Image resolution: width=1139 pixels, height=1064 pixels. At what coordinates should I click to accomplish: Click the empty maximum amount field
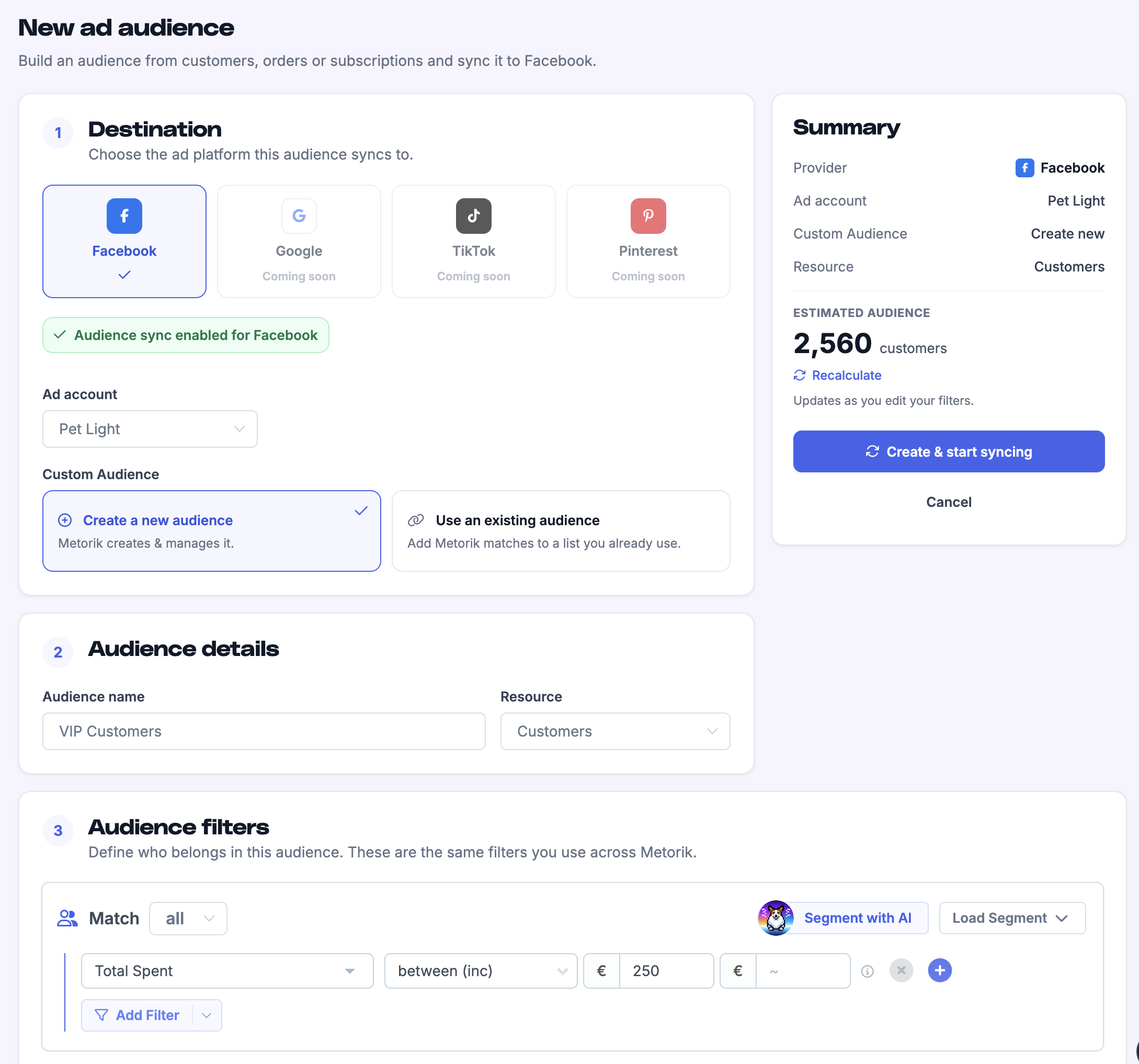click(x=803, y=971)
